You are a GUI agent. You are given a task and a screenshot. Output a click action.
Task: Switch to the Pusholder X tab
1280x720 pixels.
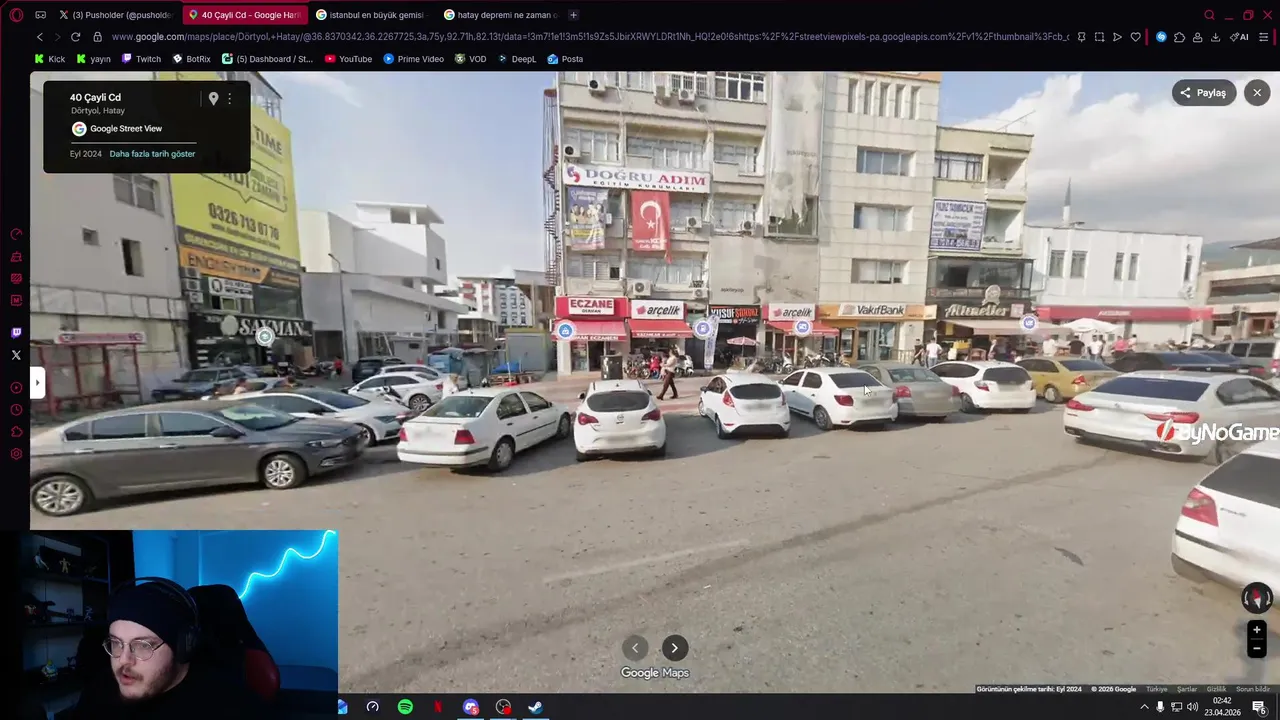coord(116,15)
